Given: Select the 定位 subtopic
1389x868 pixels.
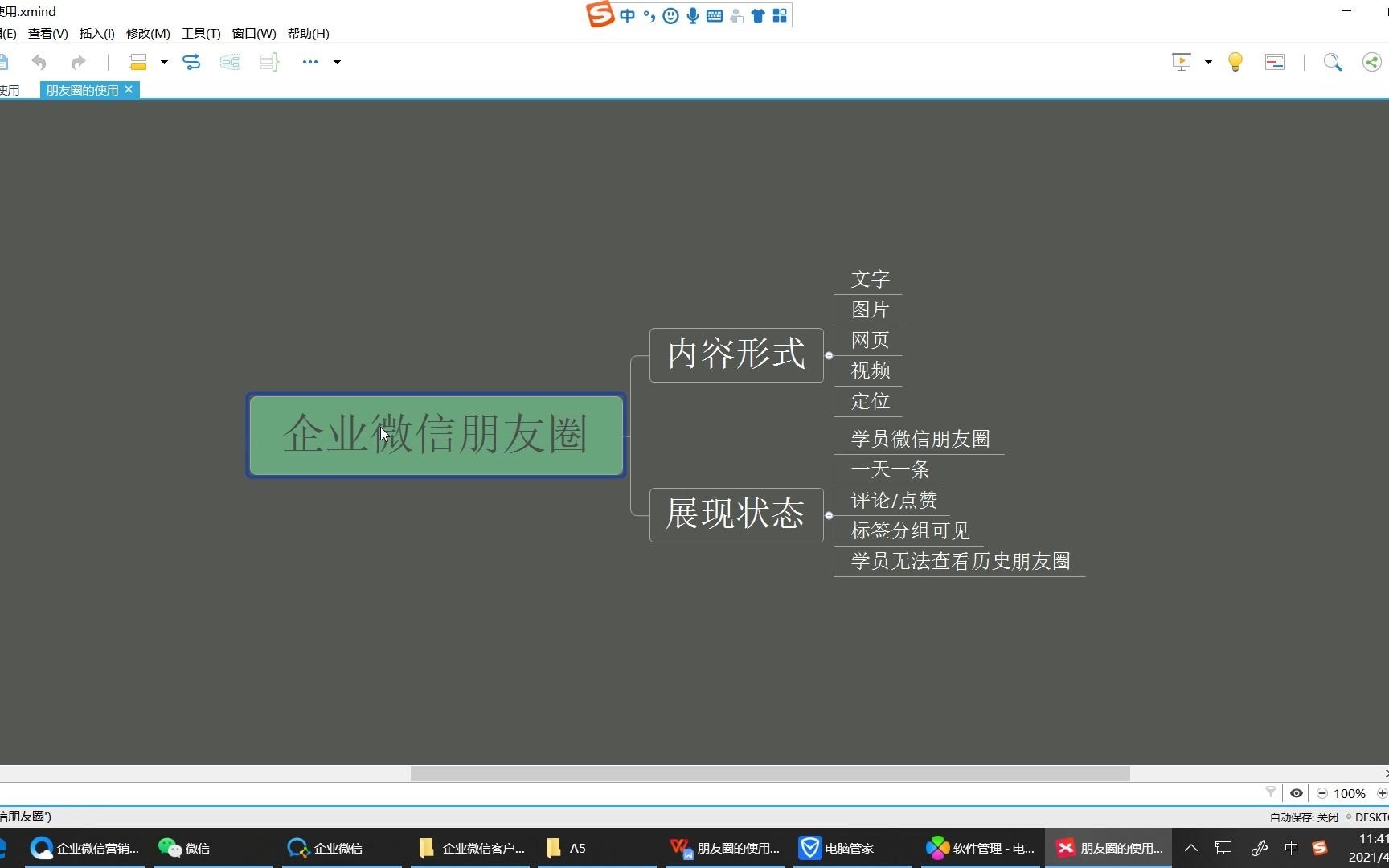Looking at the screenshot, I should point(870,401).
